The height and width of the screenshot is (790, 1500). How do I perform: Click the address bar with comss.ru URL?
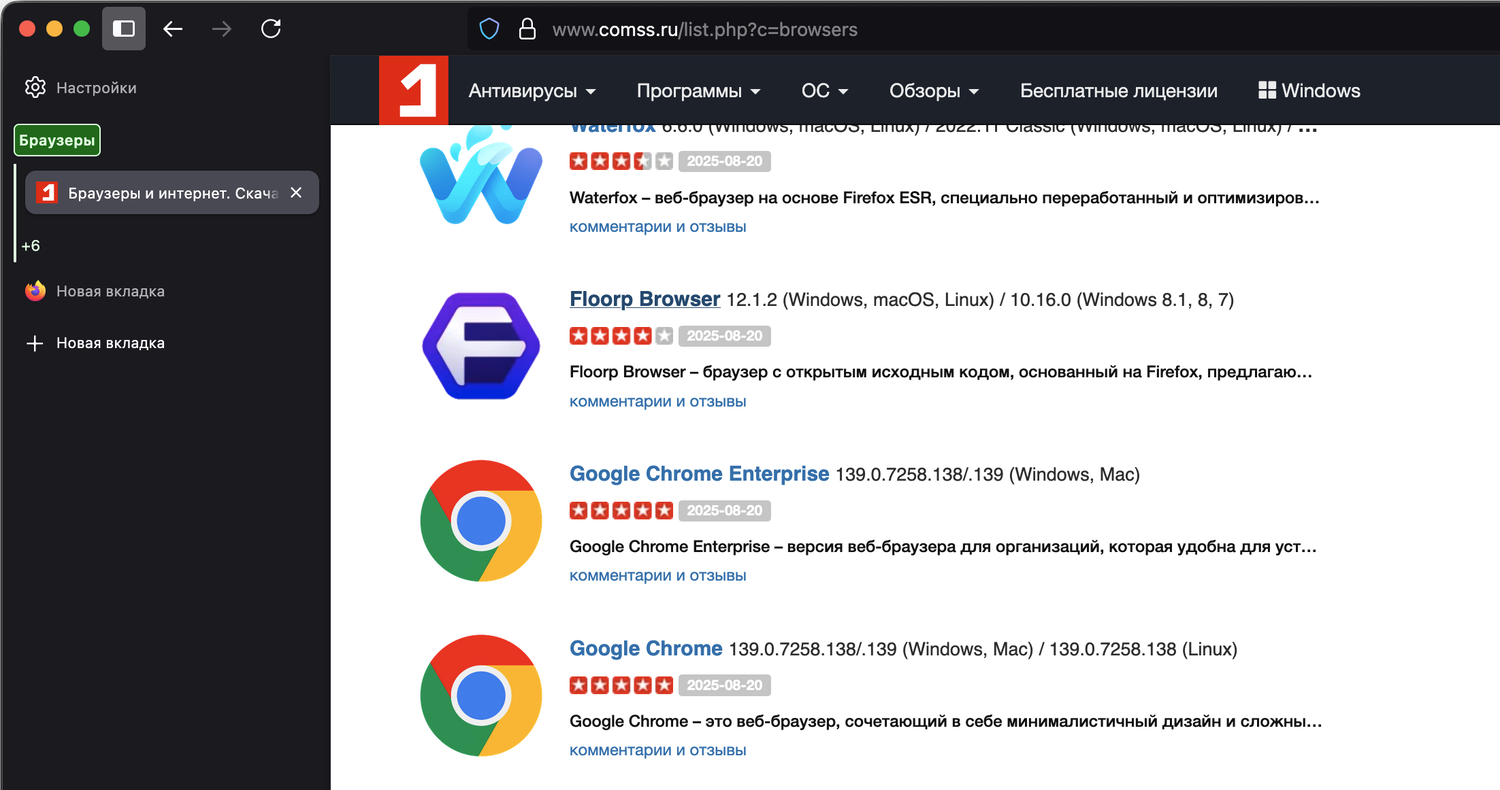click(x=984, y=29)
